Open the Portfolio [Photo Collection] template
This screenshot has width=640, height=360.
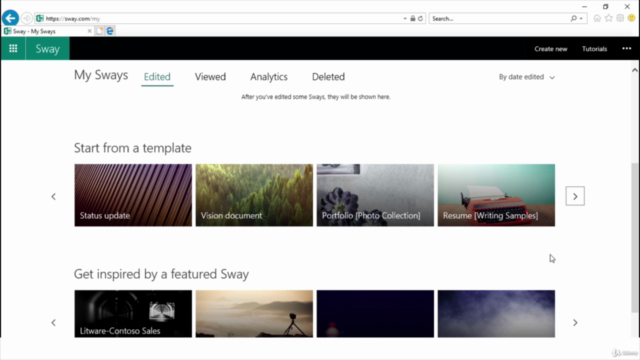(x=375, y=195)
